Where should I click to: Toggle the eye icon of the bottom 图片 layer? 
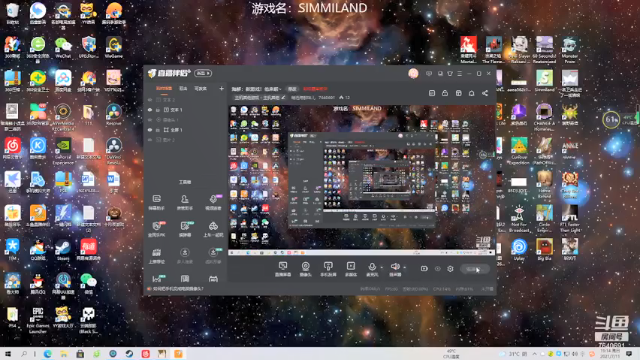point(150,140)
